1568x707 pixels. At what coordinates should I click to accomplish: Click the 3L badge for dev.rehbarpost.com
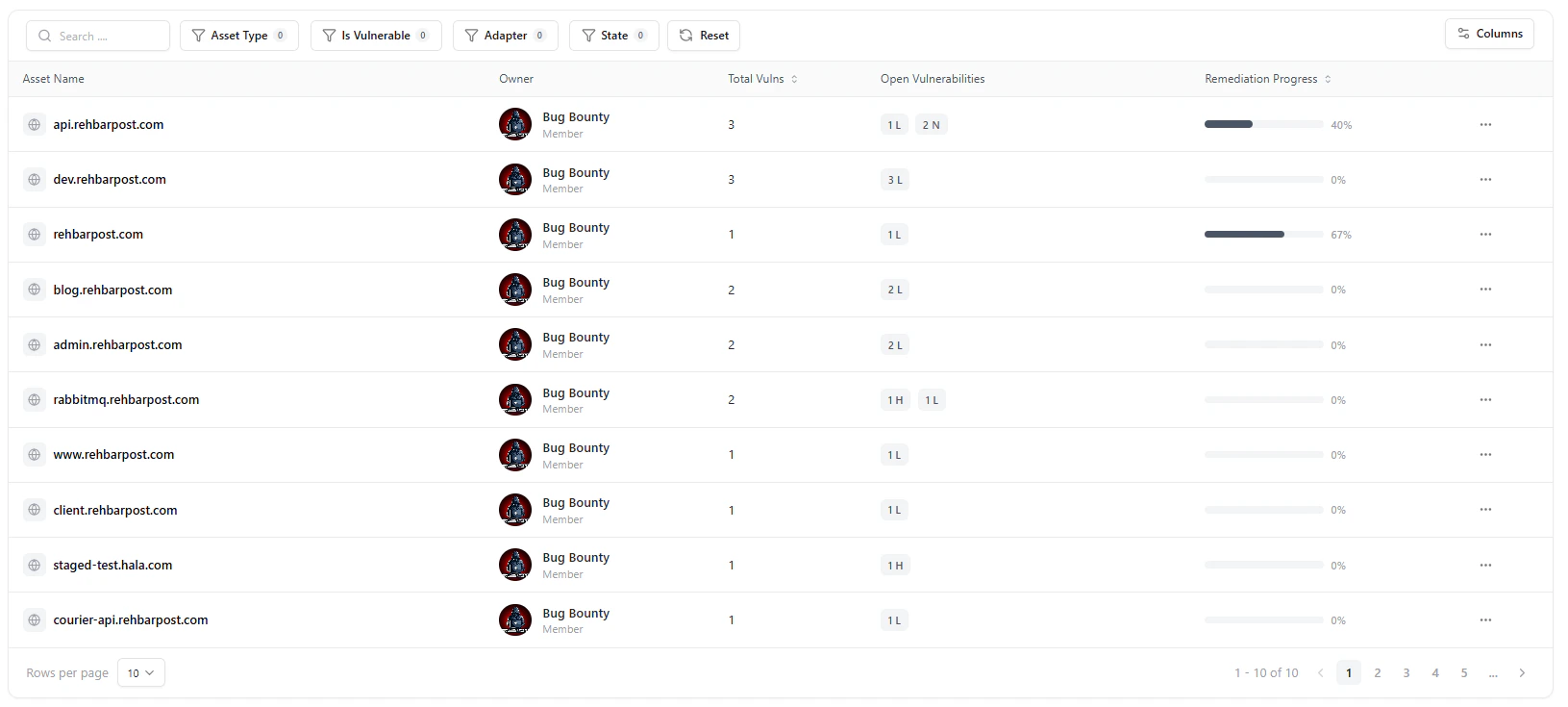point(894,179)
